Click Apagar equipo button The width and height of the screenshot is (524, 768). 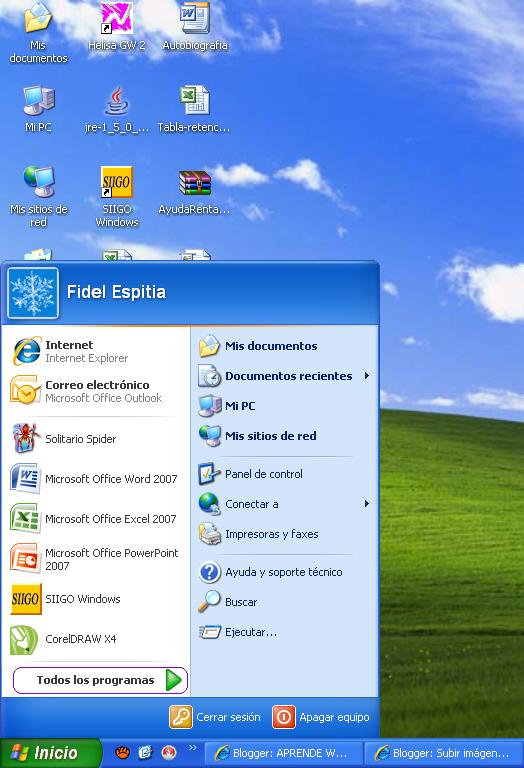pyautogui.click(x=321, y=717)
